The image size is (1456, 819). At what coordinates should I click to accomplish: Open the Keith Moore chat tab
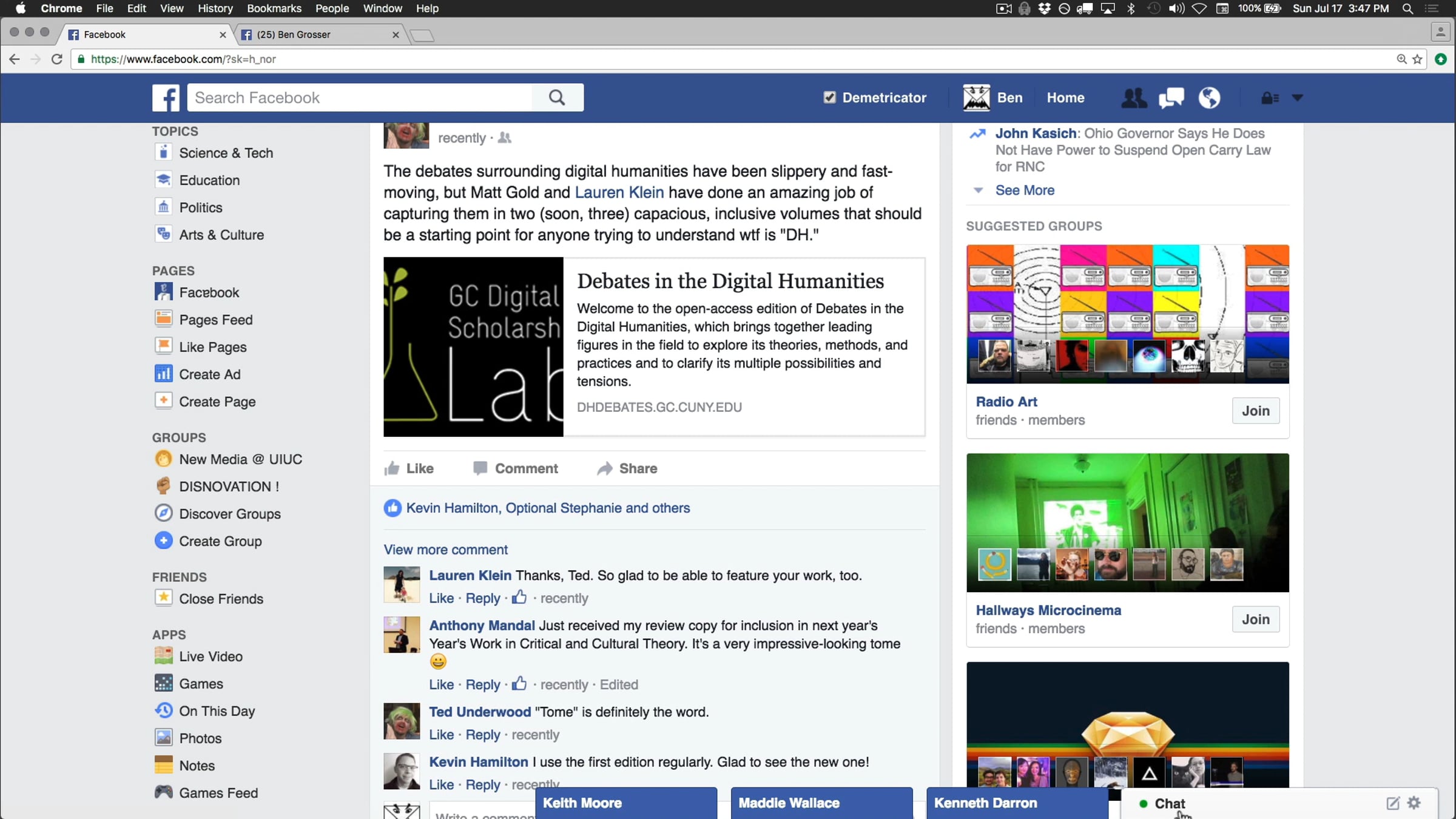point(626,803)
